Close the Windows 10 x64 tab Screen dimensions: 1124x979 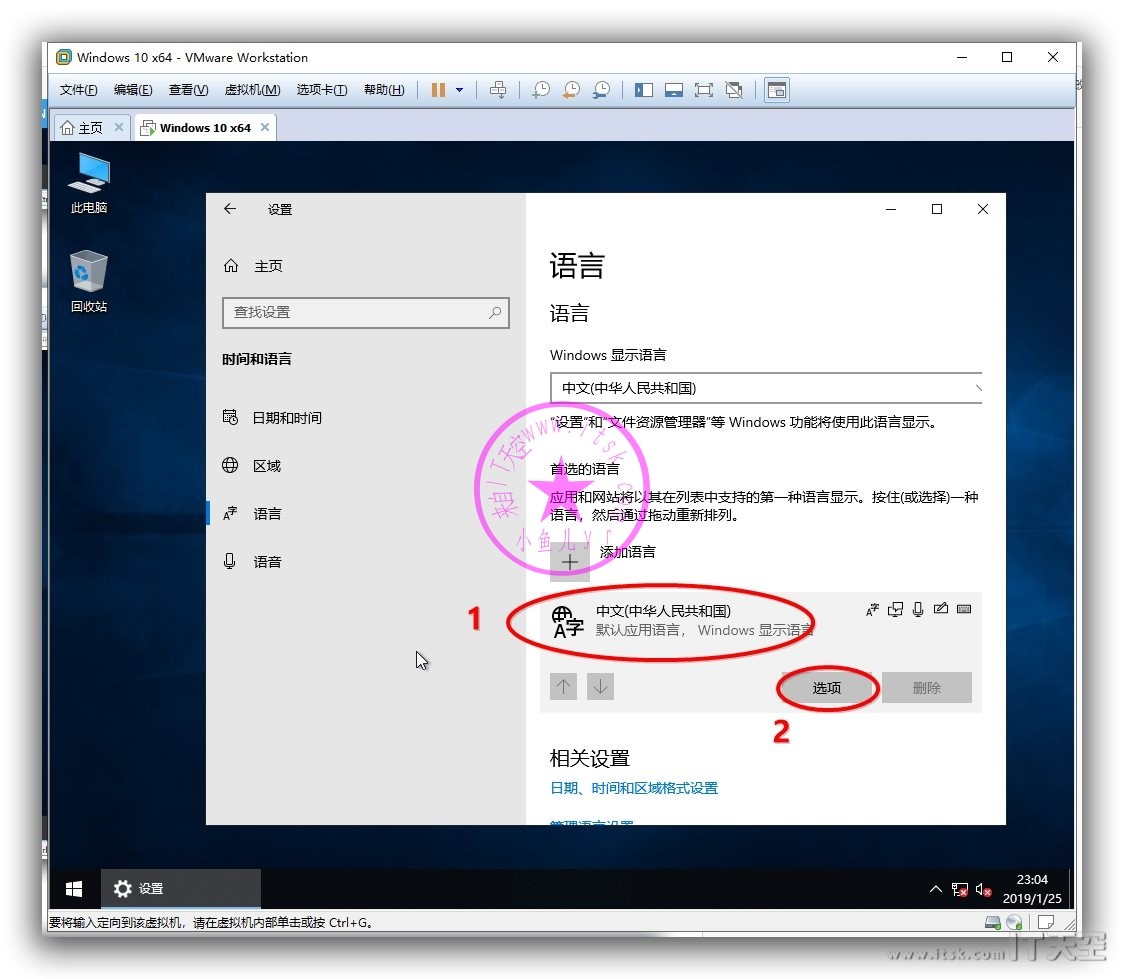pyautogui.click(x=265, y=127)
